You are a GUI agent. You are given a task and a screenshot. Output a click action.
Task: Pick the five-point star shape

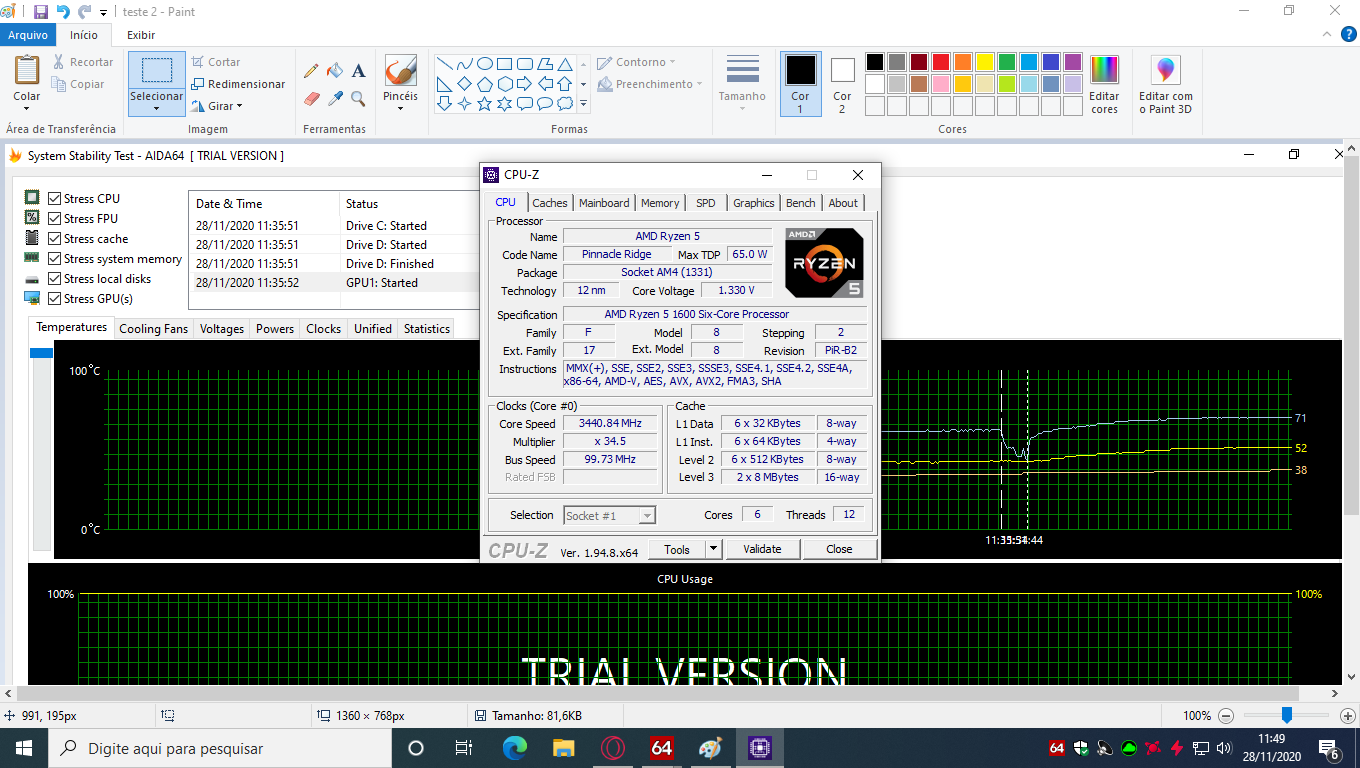click(484, 103)
